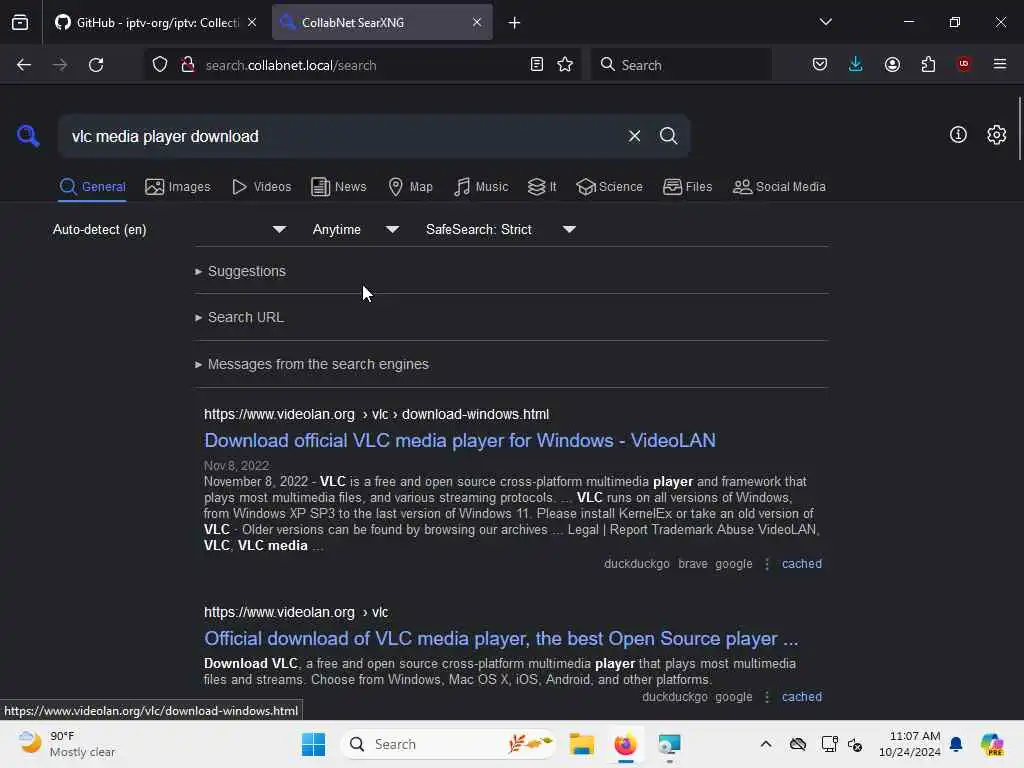Open the News category

pyautogui.click(x=338, y=187)
